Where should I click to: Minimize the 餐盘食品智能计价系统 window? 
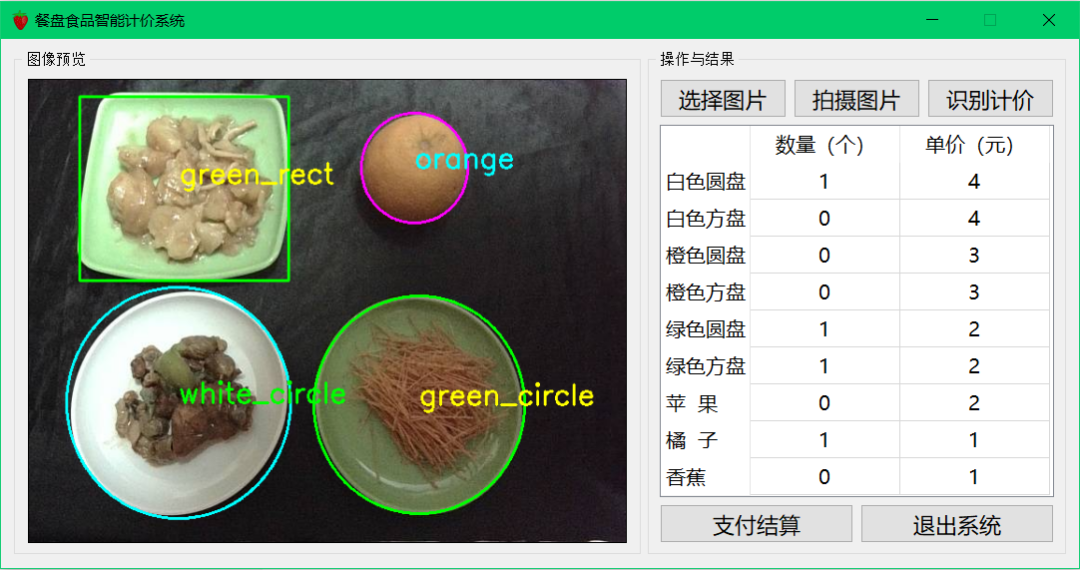click(x=932, y=20)
